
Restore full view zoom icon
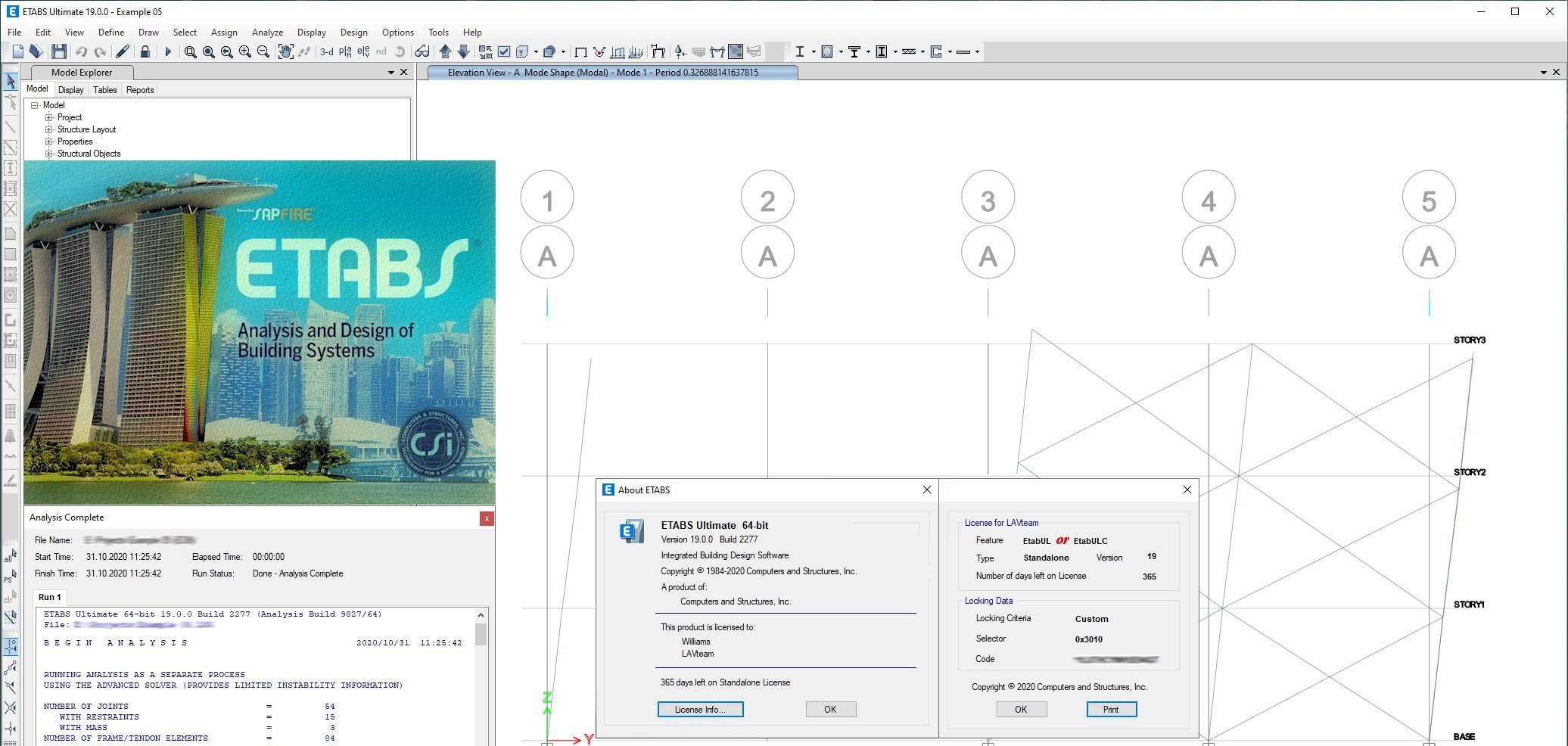coord(209,51)
